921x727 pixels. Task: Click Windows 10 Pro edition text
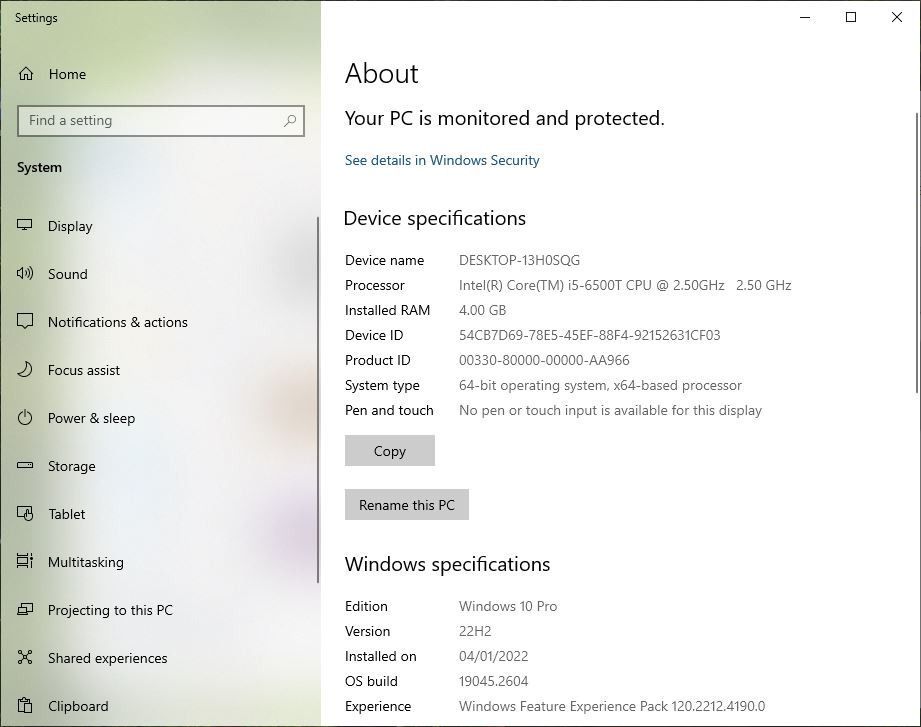(x=508, y=606)
